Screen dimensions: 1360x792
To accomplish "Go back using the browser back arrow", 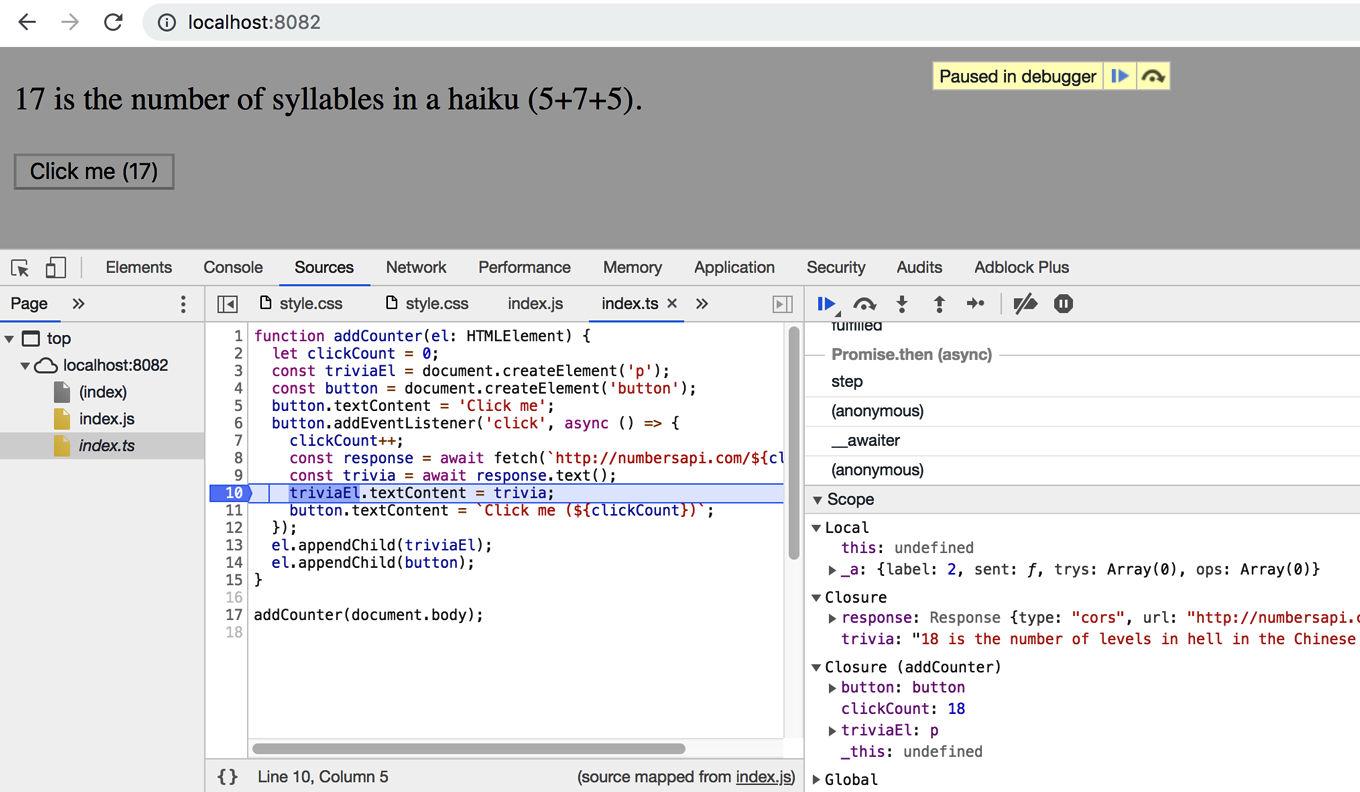I will (27, 22).
